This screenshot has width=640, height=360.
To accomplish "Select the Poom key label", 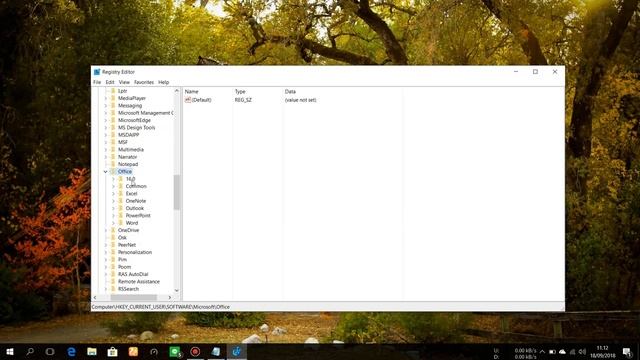I will 124,267.
